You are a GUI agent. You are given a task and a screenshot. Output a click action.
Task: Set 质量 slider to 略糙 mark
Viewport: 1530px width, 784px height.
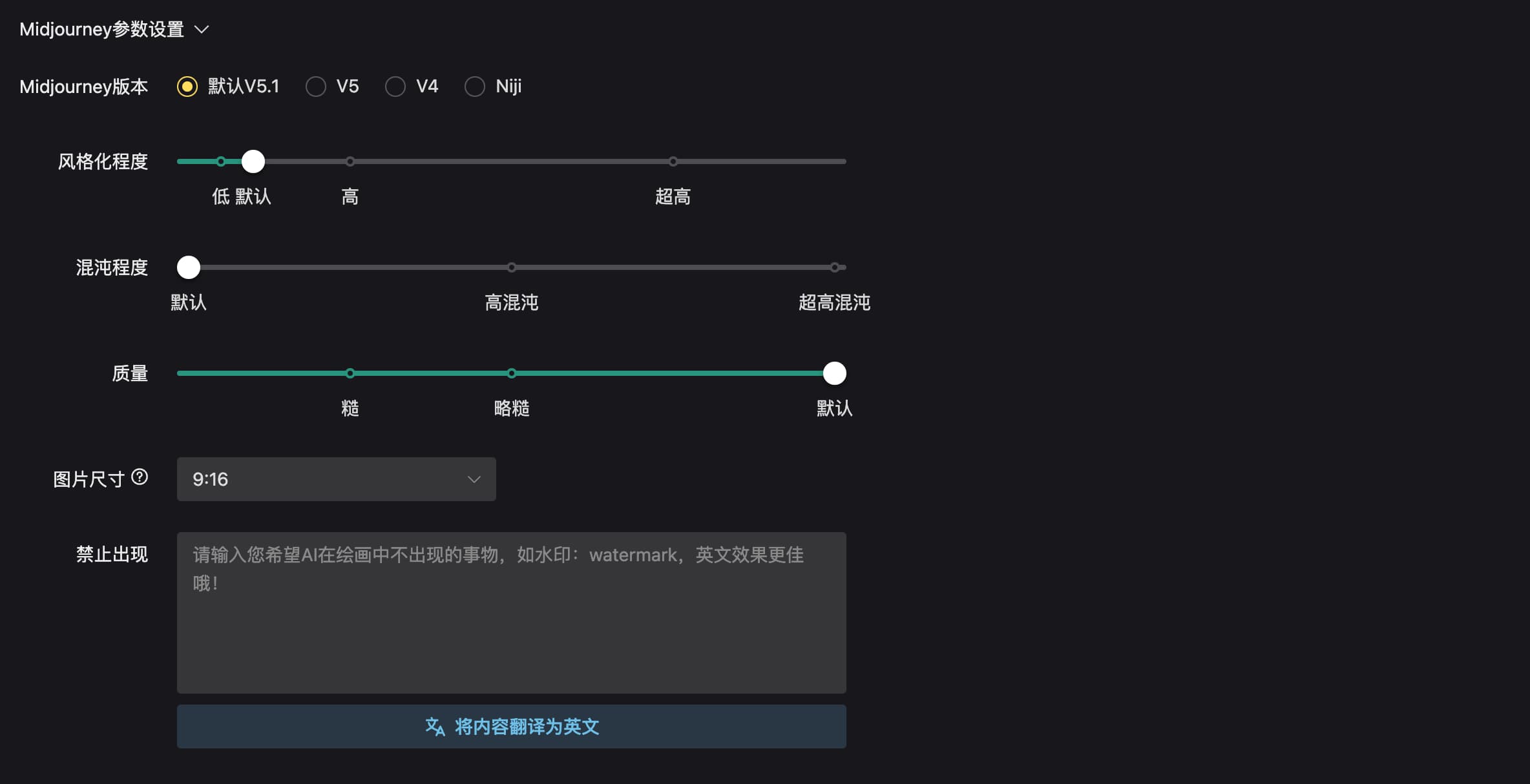(512, 373)
